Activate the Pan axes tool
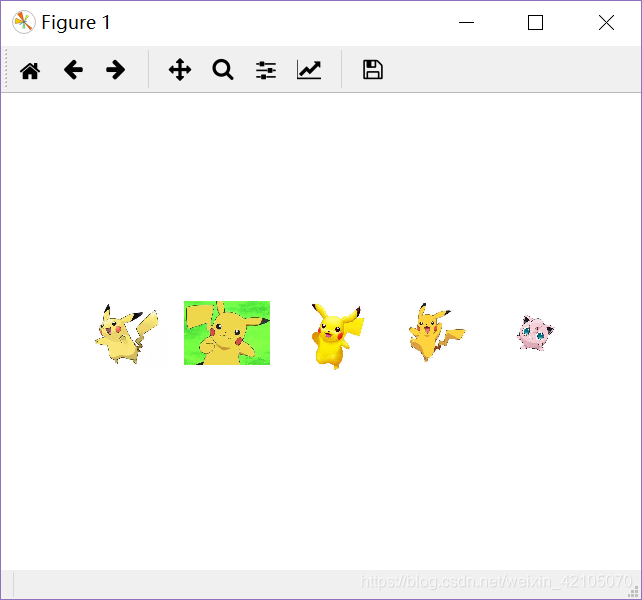 [180, 70]
